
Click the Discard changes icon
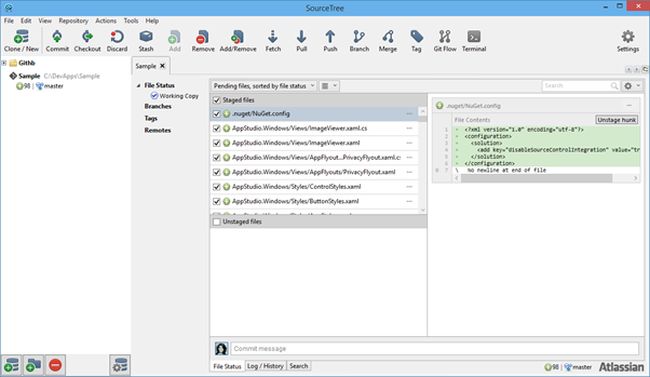click(x=117, y=41)
